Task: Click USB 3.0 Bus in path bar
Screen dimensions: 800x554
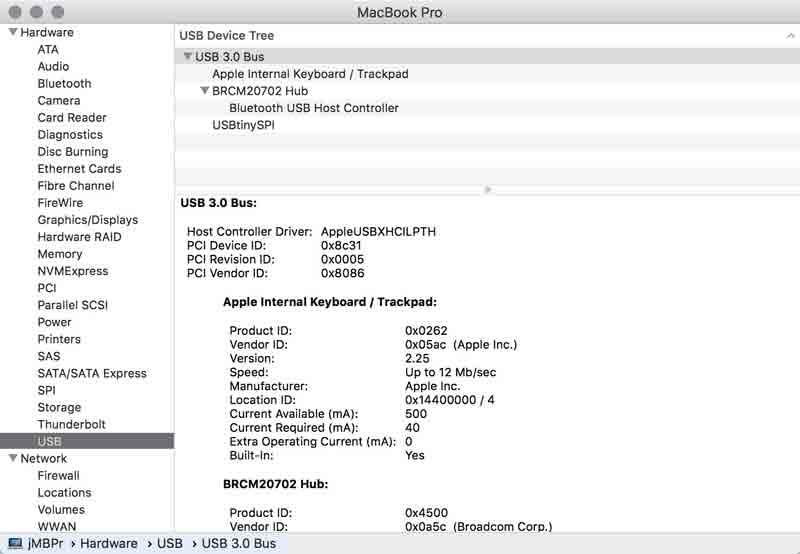Action: [x=239, y=543]
